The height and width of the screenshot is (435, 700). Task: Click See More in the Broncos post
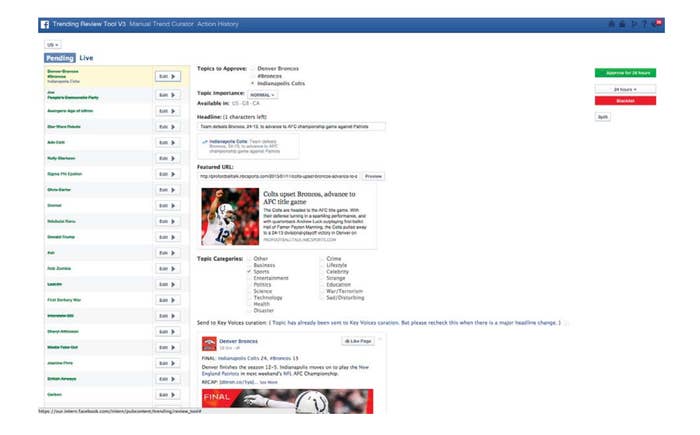click(269, 382)
